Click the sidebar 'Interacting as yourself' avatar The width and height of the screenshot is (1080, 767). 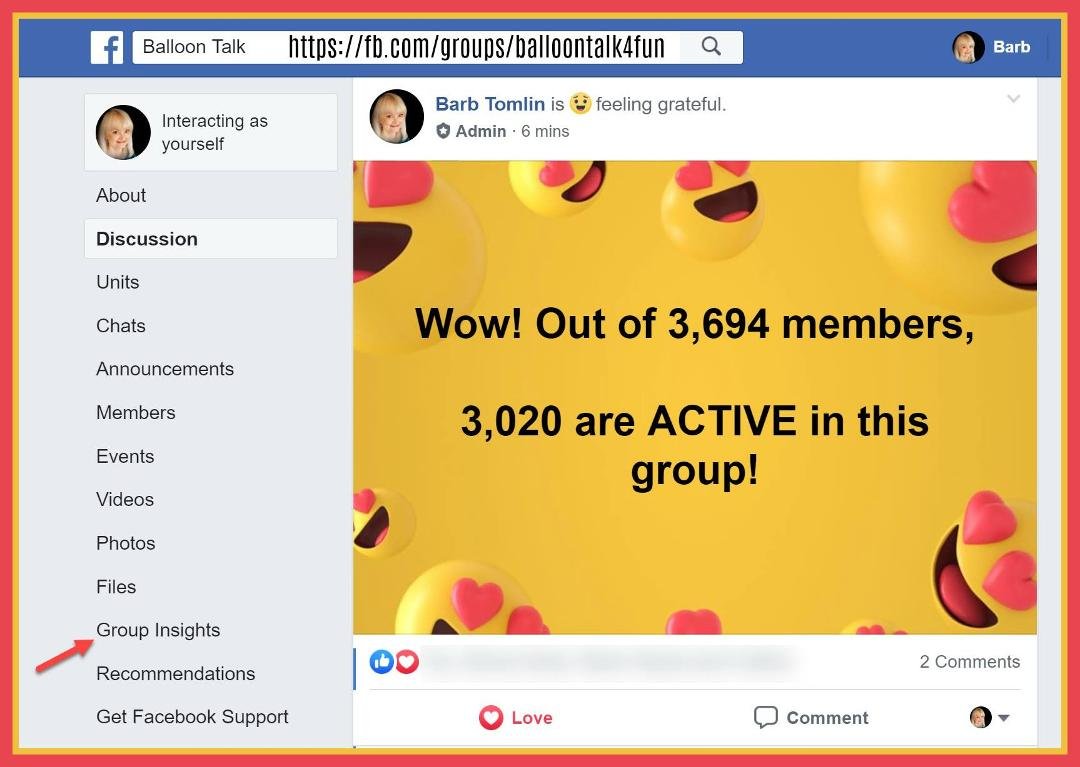123,132
